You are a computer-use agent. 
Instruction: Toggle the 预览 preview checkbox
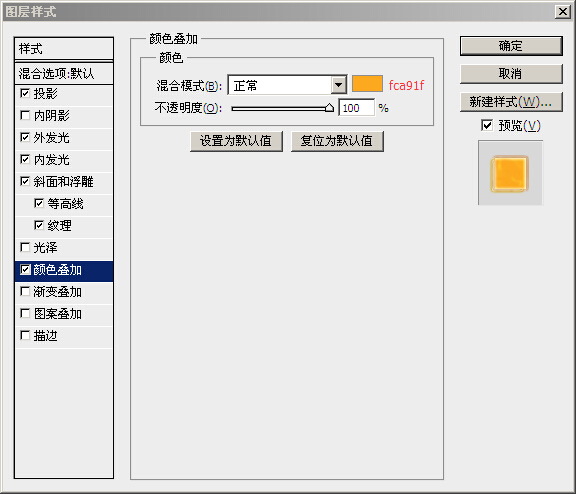487,126
